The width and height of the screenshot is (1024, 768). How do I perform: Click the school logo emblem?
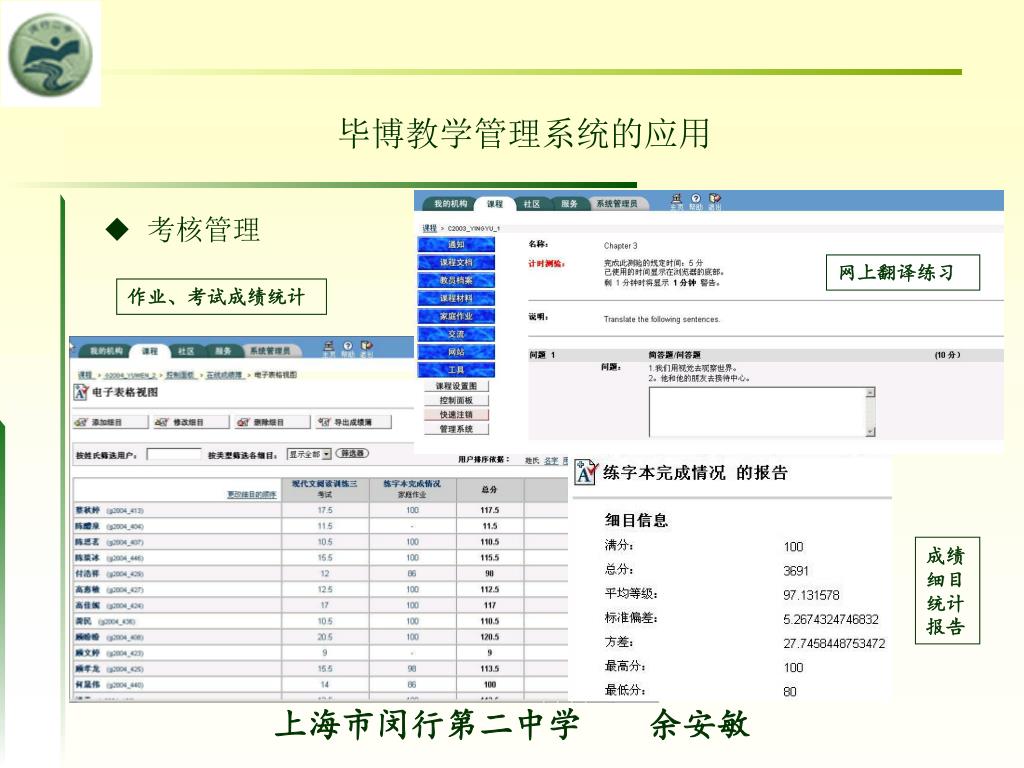coord(50,54)
